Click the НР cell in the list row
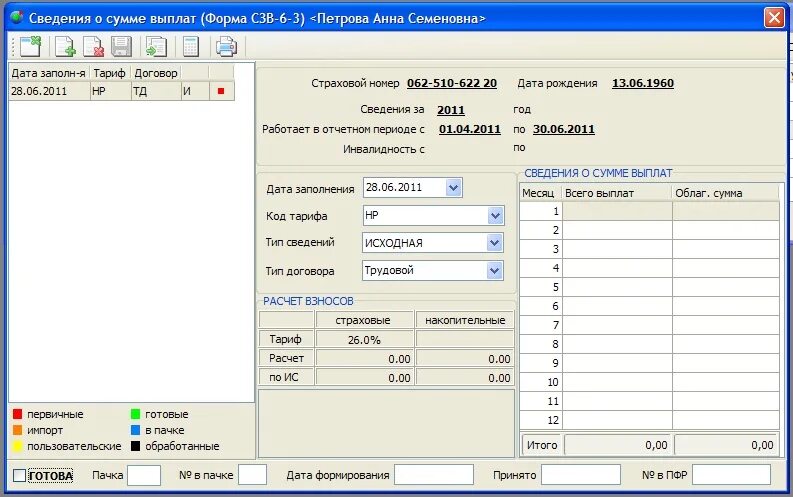Image resolution: width=793 pixels, height=497 pixels. 110,91
